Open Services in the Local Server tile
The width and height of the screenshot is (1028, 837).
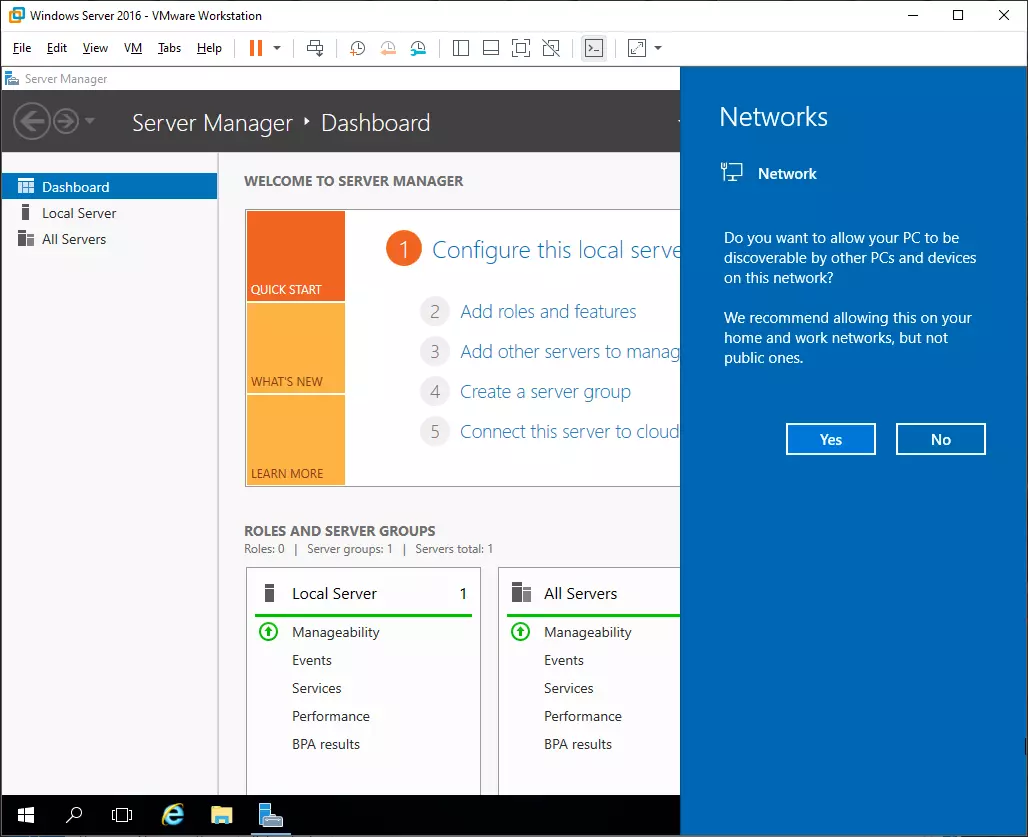click(x=317, y=688)
